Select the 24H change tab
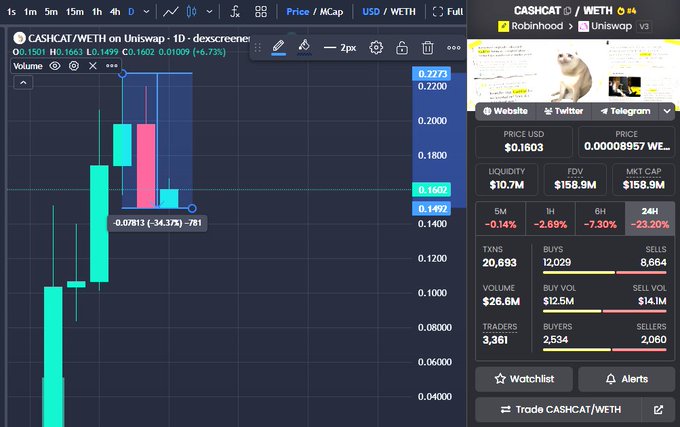 pyautogui.click(x=650, y=218)
